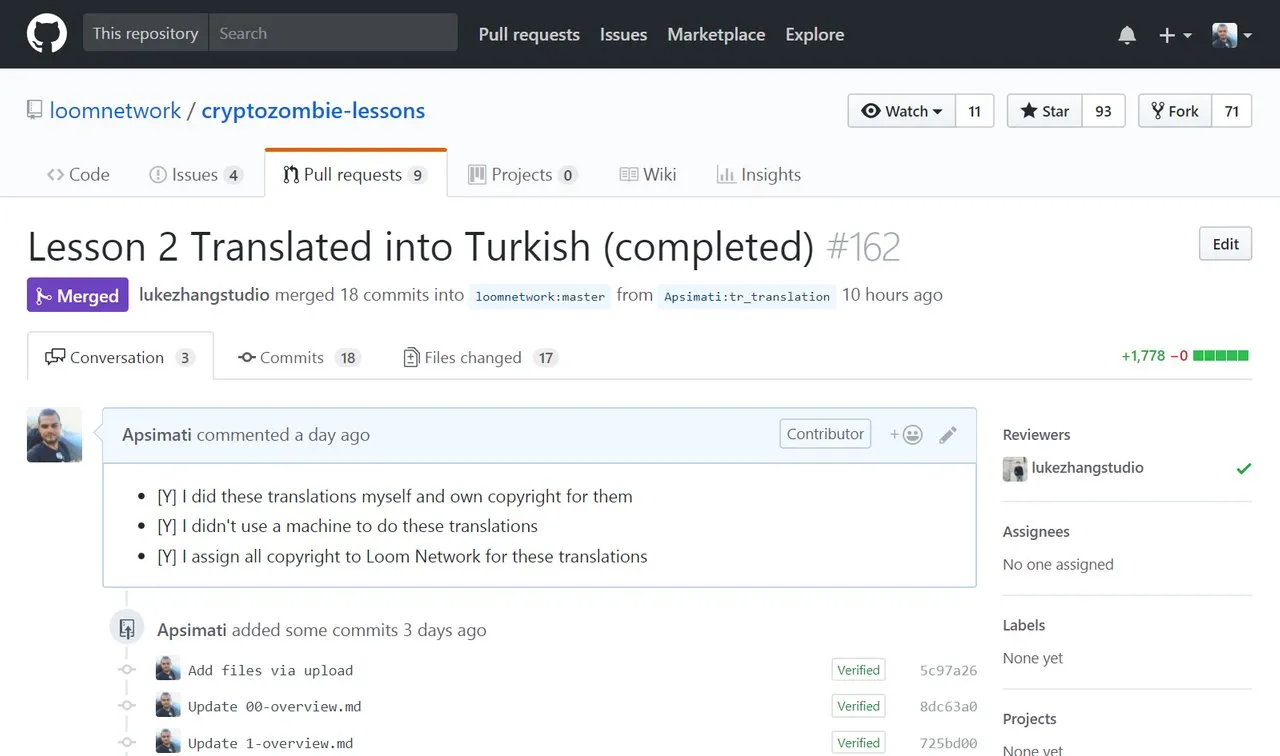Image resolution: width=1280 pixels, height=756 pixels.
Task: View the 11 watchers count
Action: [975, 111]
